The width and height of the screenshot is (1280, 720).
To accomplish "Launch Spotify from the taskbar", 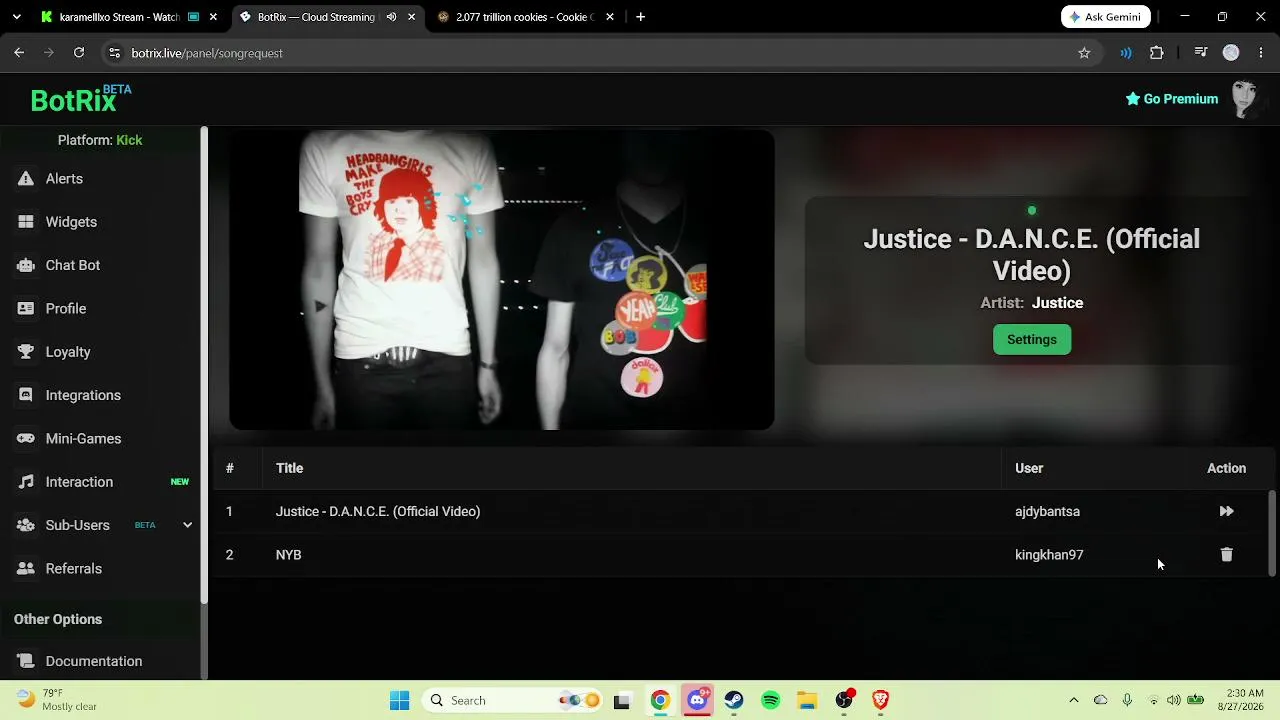I will (x=771, y=700).
